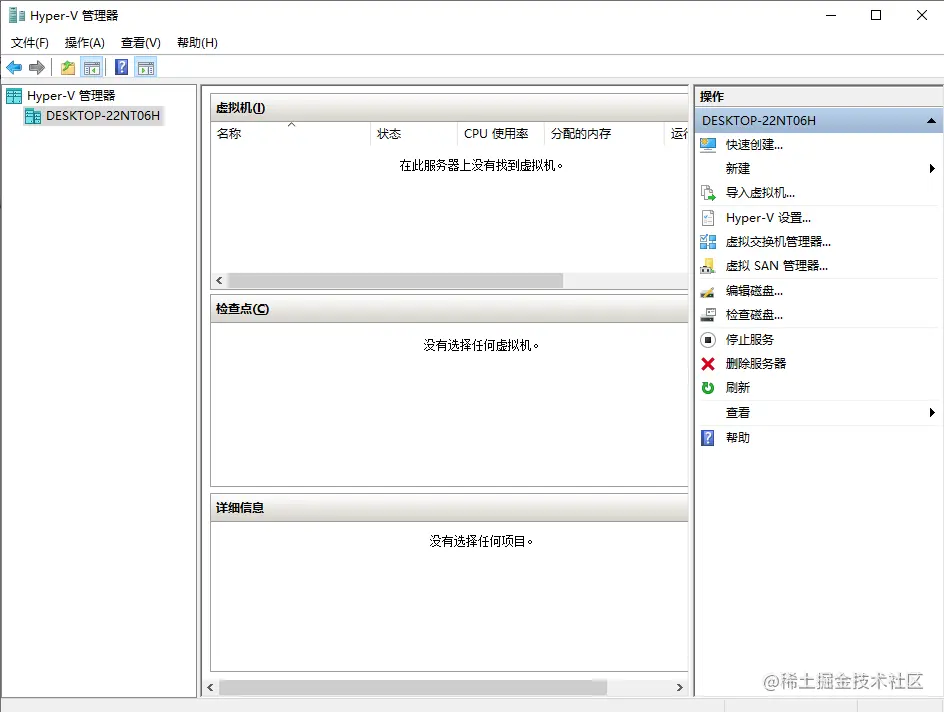Click the Back arrow toolbar icon
944x712 pixels.
[x=14, y=67]
